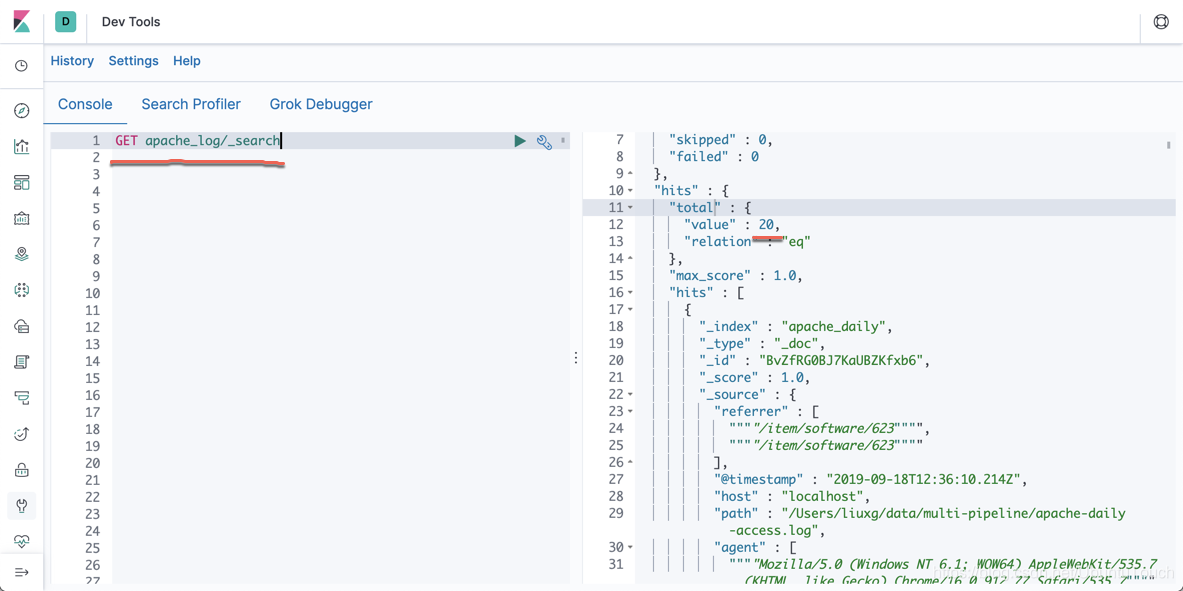Open the help menu lifebuoy icon
This screenshot has width=1183, height=591.
1161,22
